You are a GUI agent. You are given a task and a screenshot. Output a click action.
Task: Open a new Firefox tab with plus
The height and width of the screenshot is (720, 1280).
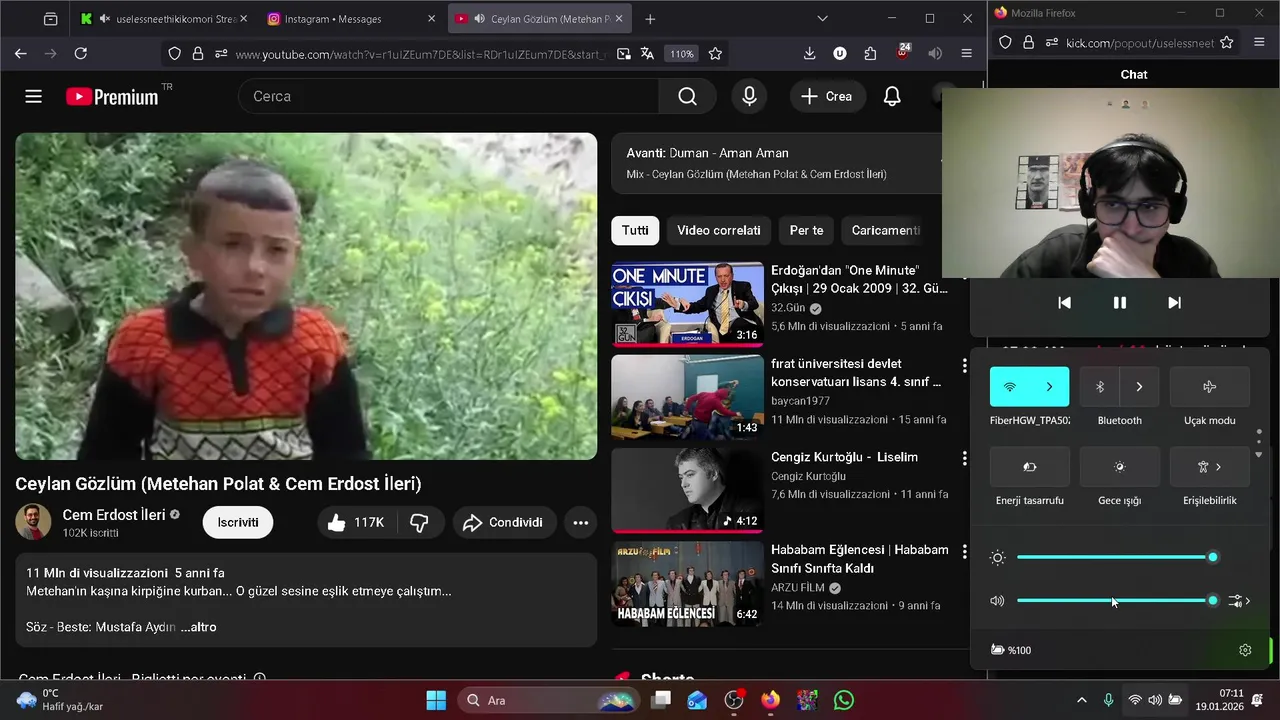[650, 19]
